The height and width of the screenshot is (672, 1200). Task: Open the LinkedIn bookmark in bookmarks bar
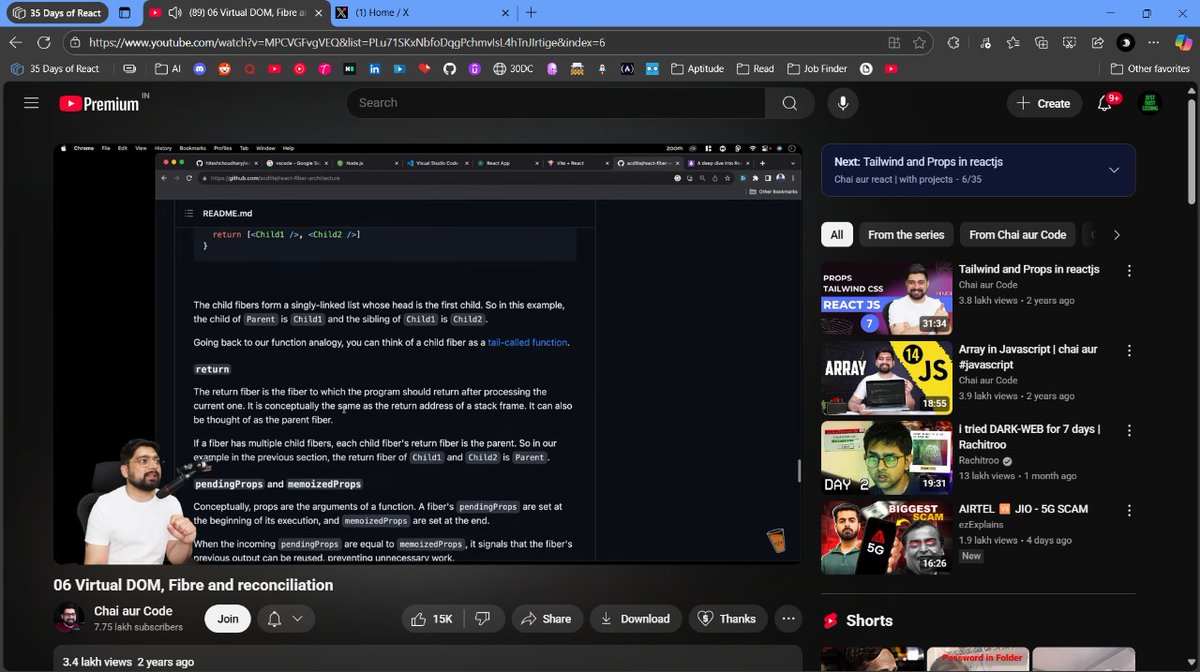[x=374, y=69]
